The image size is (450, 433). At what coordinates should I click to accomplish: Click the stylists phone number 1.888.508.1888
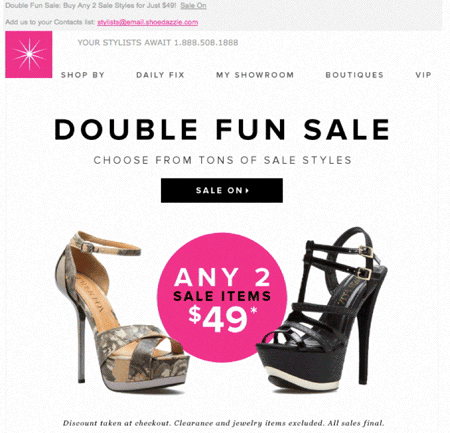pos(206,43)
